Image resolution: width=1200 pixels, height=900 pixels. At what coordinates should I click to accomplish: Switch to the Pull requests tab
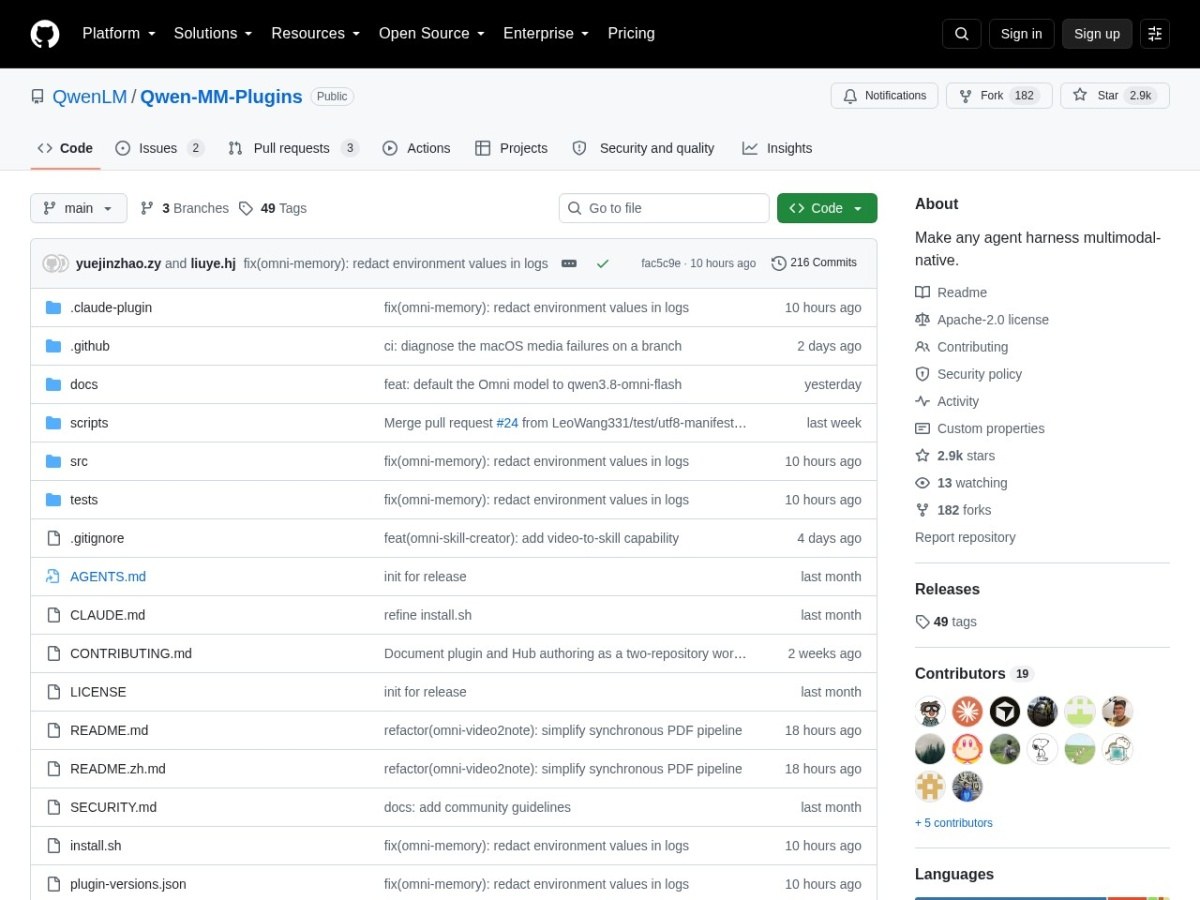tap(293, 148)
